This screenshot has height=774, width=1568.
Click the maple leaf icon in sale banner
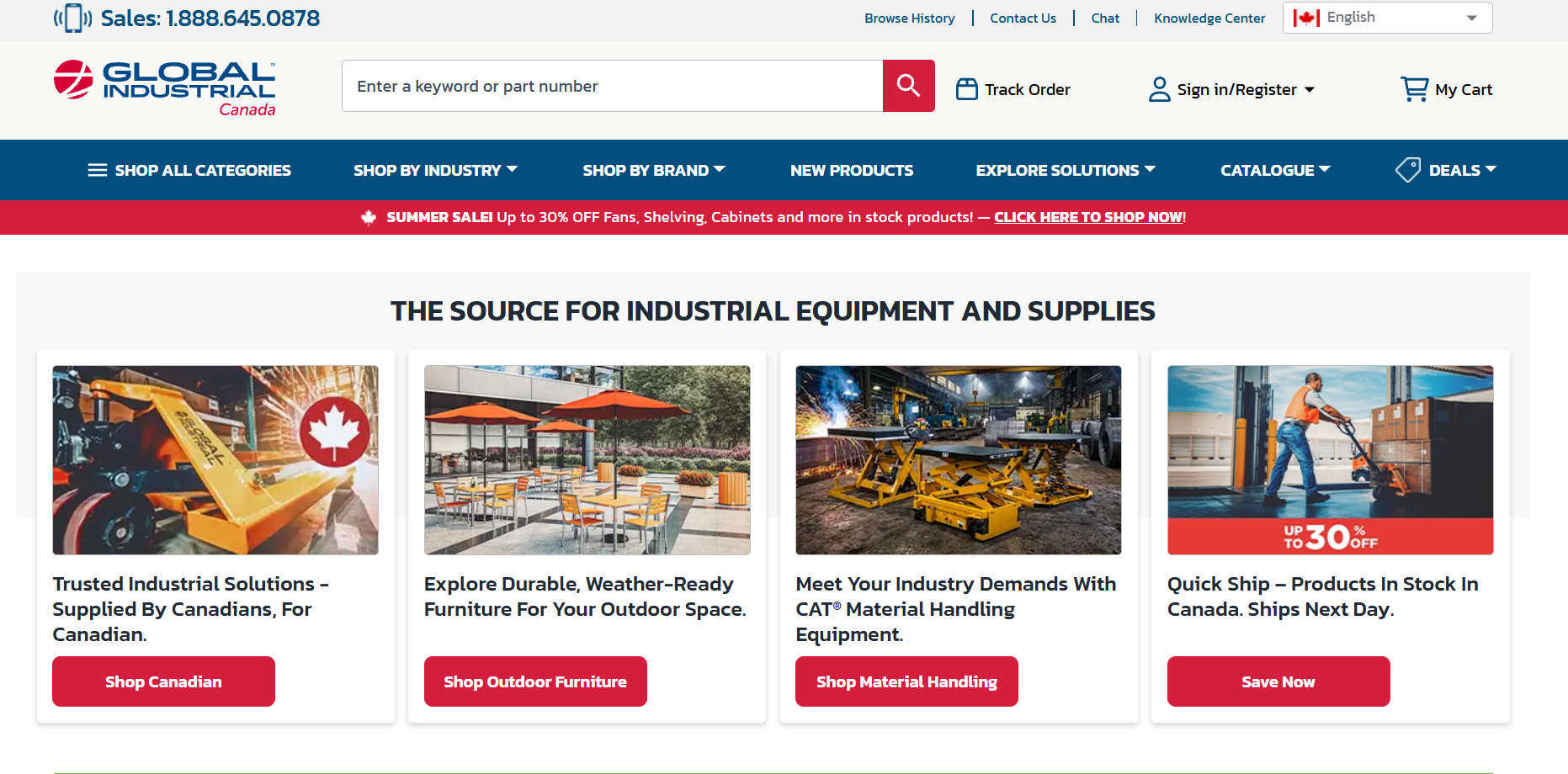(x=369, y=218)
